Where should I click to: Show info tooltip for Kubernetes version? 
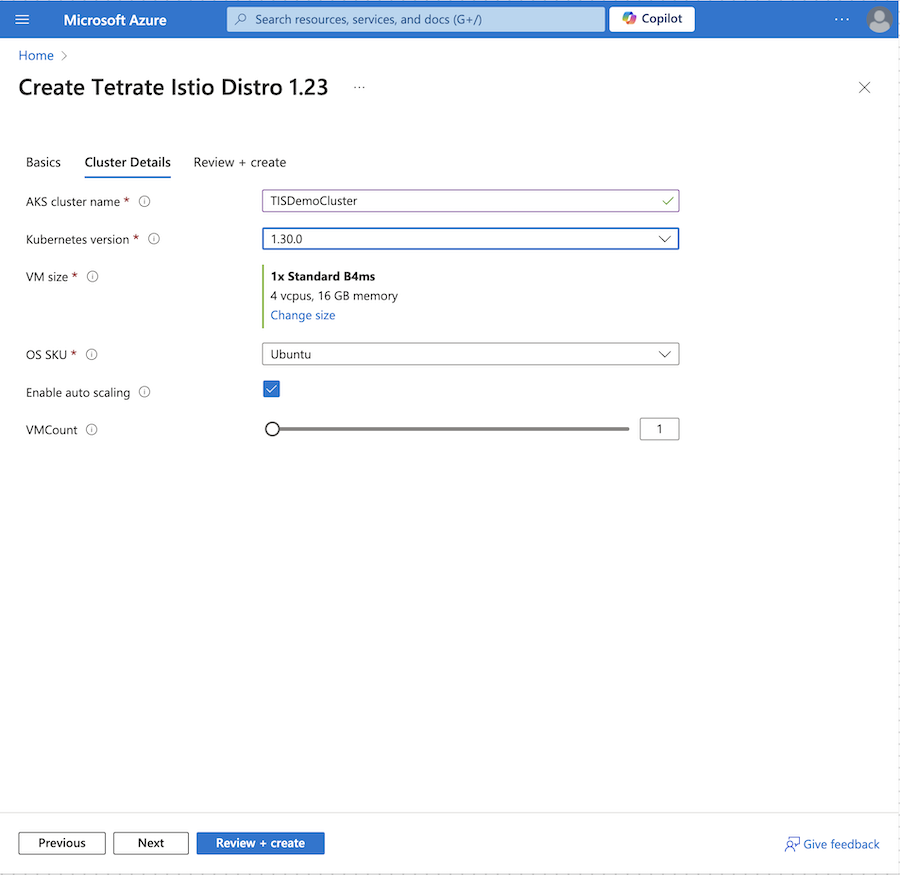(154, 239)
